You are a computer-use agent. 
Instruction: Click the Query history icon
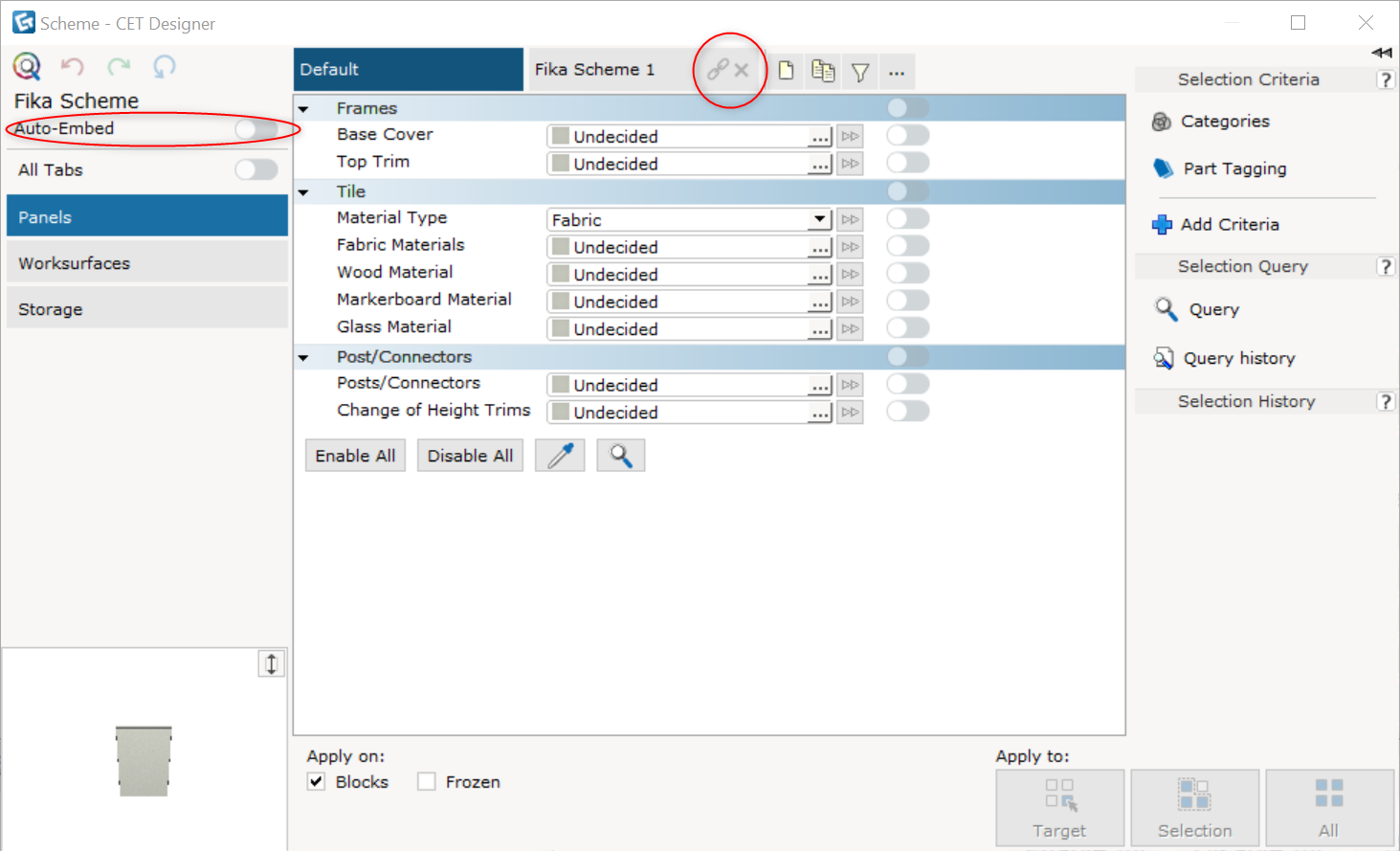coord(1164,358)
